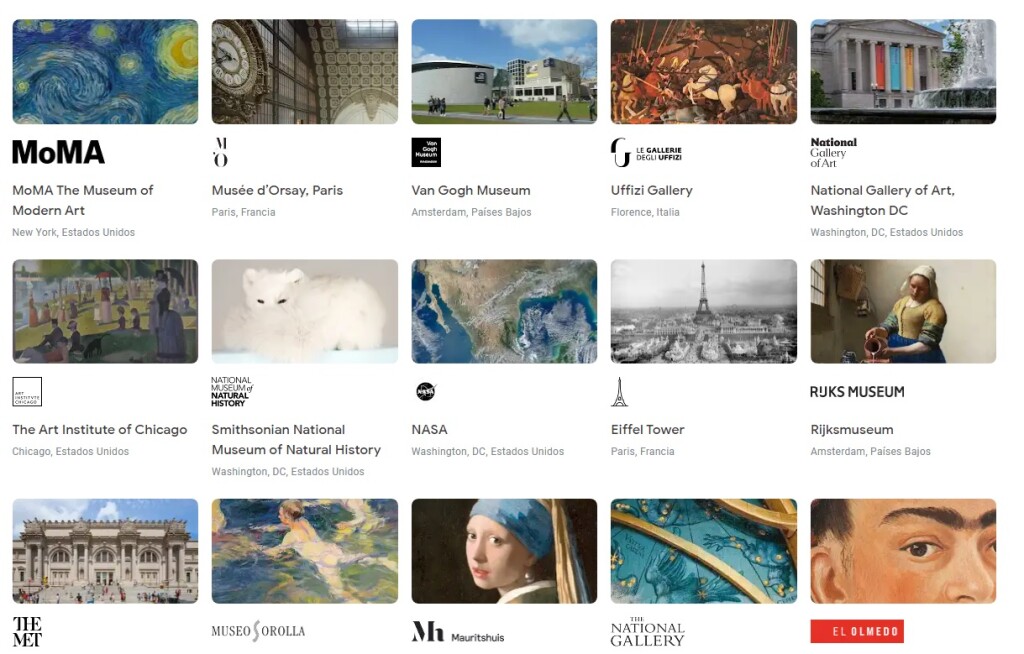Click the Chicago, Estados Unidos location text

[x=71, y=451]
